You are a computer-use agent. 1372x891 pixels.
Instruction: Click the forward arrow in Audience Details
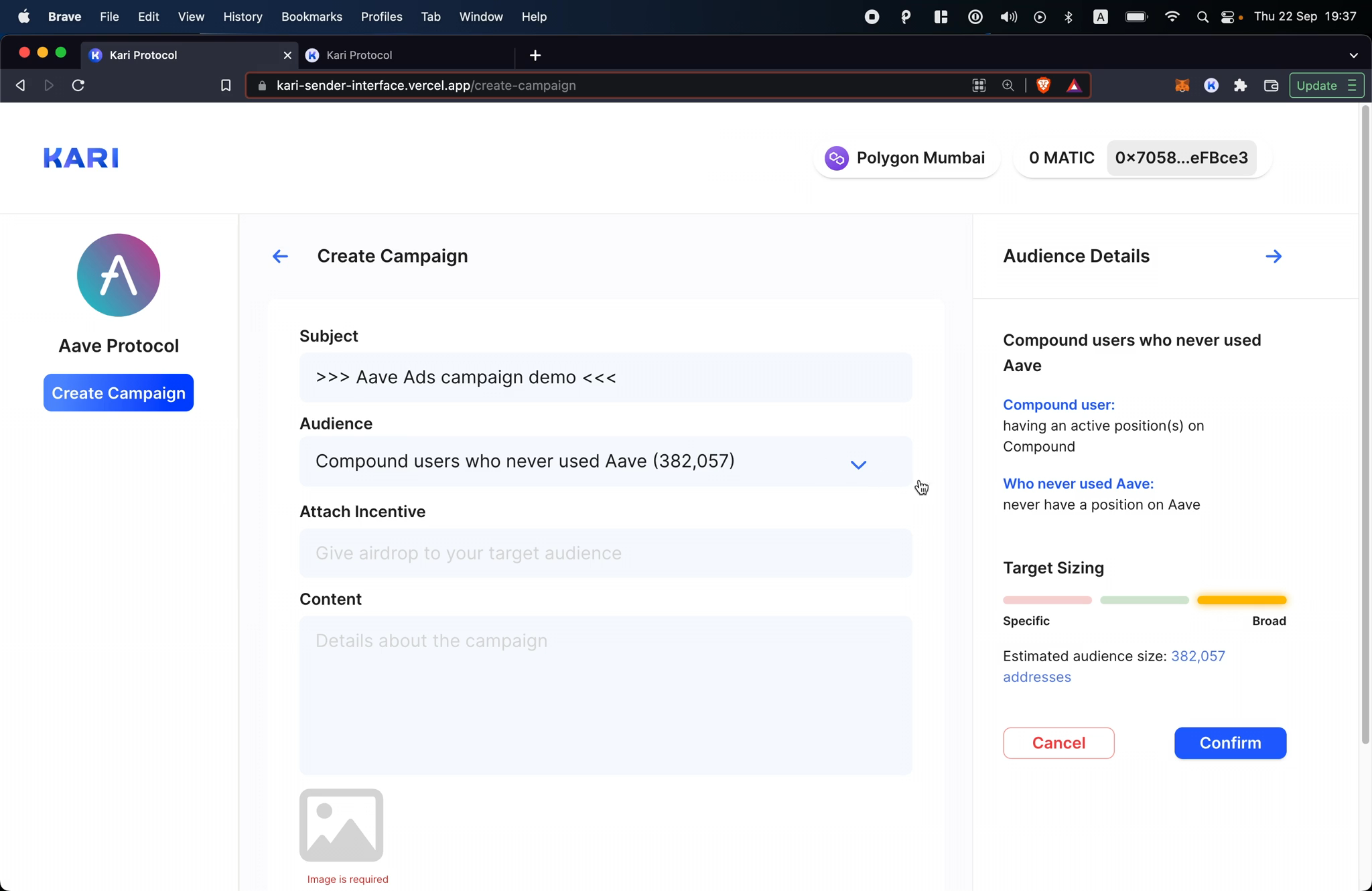(x=1274, y=256)
